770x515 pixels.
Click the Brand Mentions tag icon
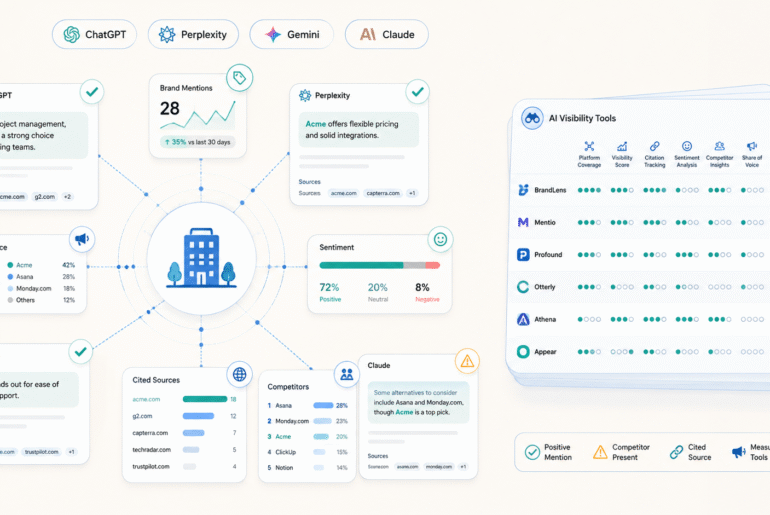pyautogui.click(x=240, y=78)
